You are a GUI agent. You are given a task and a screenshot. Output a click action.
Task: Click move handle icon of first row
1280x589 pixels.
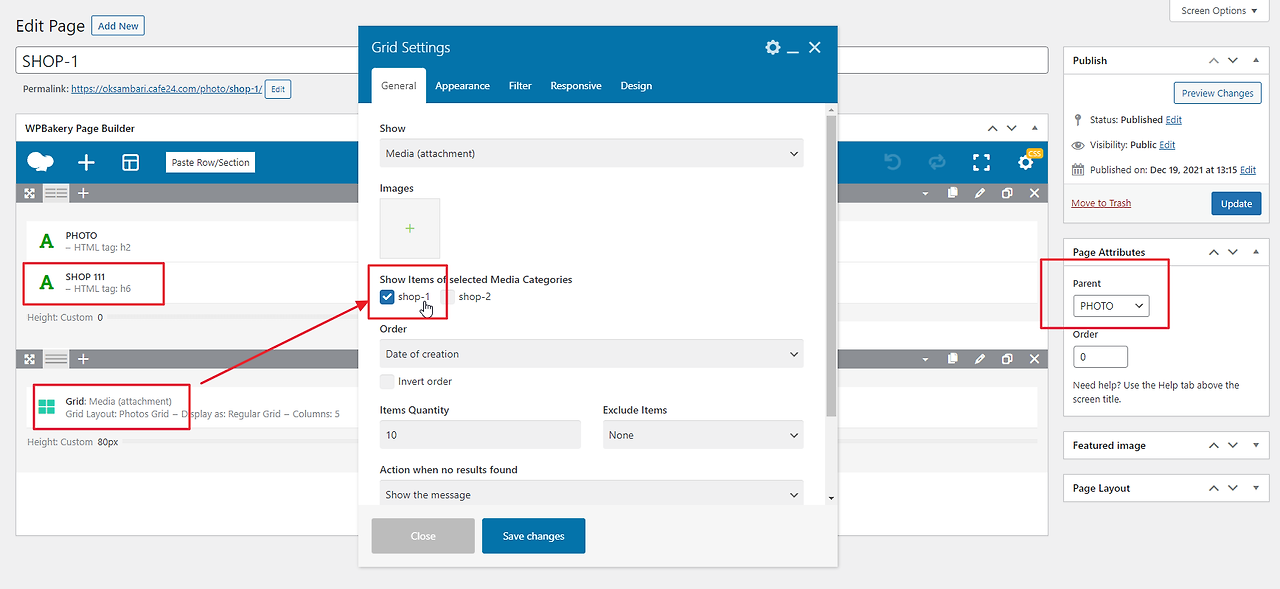click(30, 193)
